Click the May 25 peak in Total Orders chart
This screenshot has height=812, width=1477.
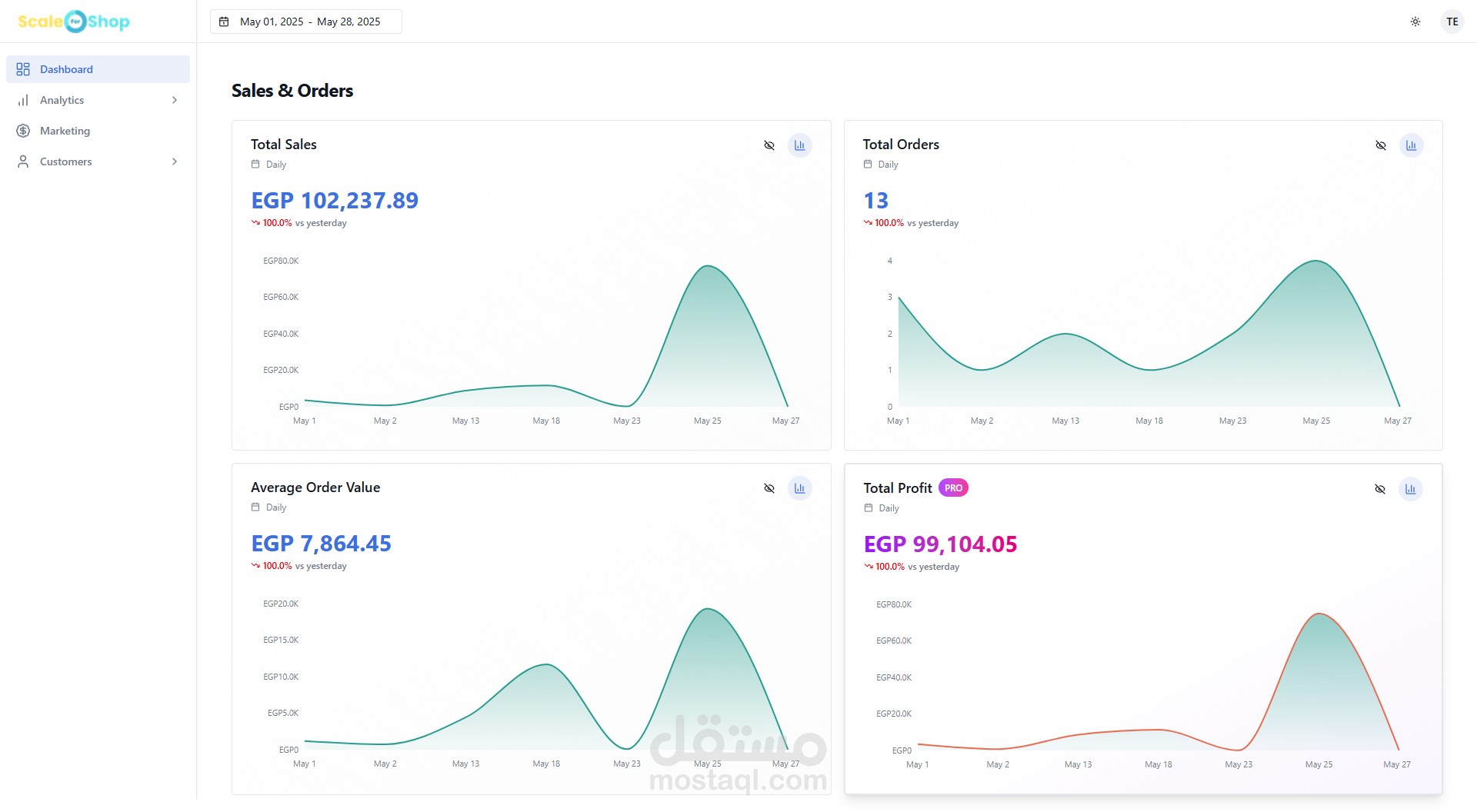pyautogui.click(x=1316, y=262)
